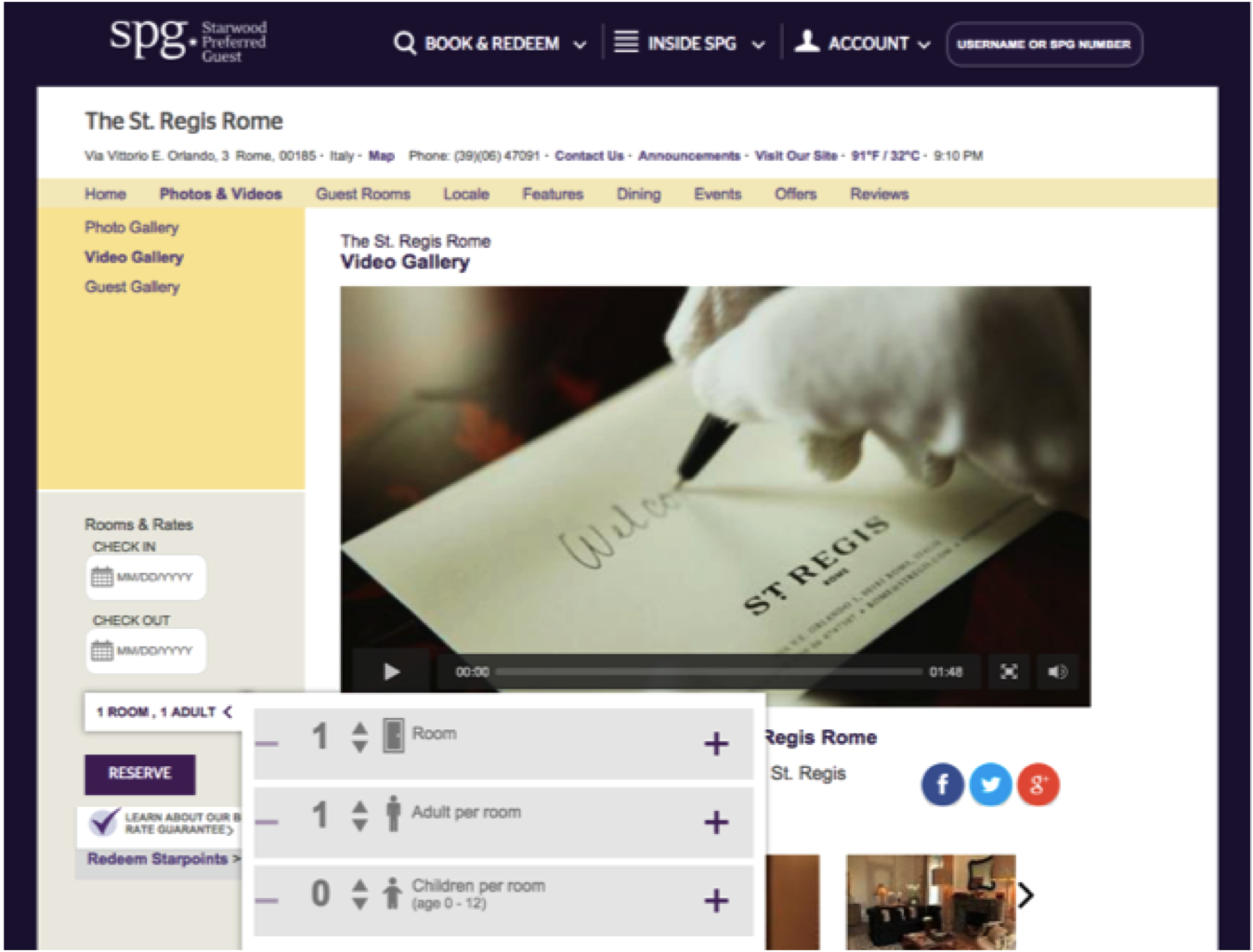Click the Map link
This screenshot has height=952, width=1253.
pyautogui.click(x=382, y=156)
